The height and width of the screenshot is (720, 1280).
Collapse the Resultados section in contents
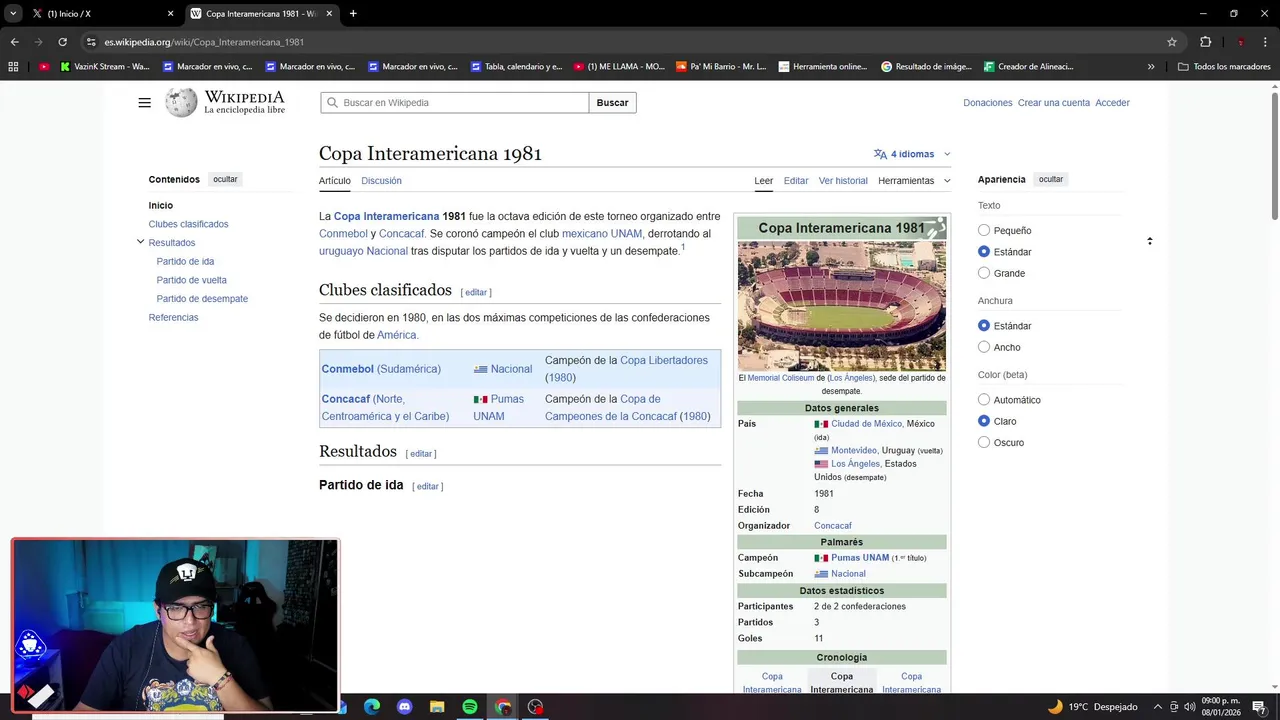pos(140,242)
